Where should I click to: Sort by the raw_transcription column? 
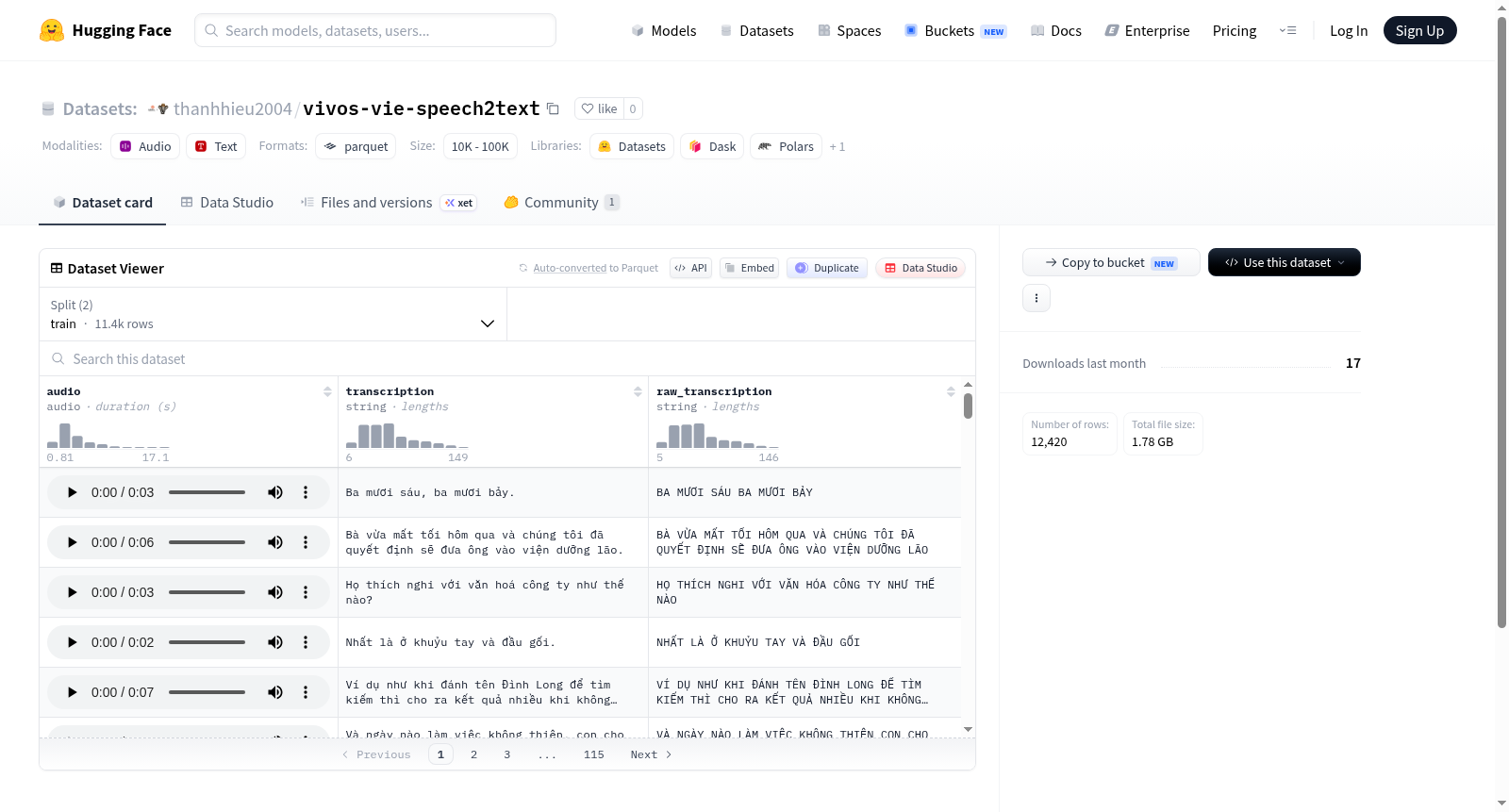pyautogui.click(x=951, y=391)
